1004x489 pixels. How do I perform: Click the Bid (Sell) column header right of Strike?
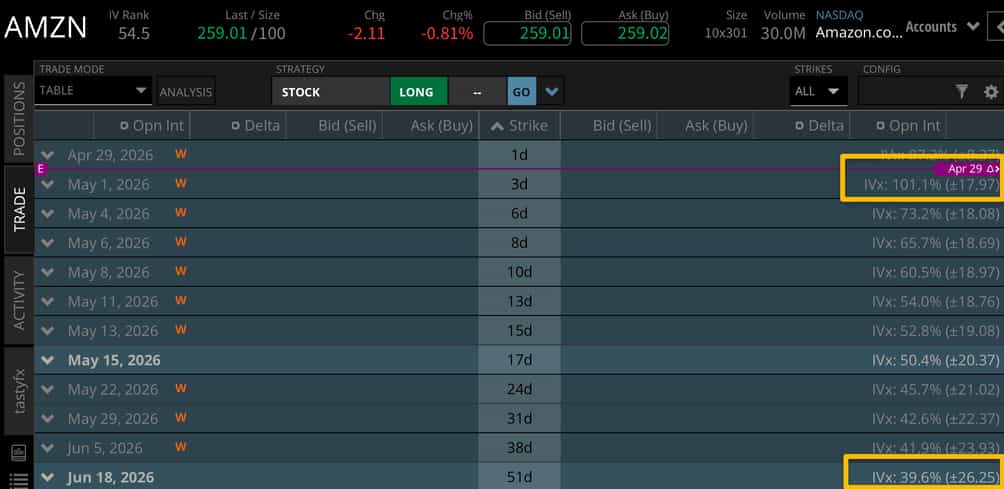tap(622, 126)
